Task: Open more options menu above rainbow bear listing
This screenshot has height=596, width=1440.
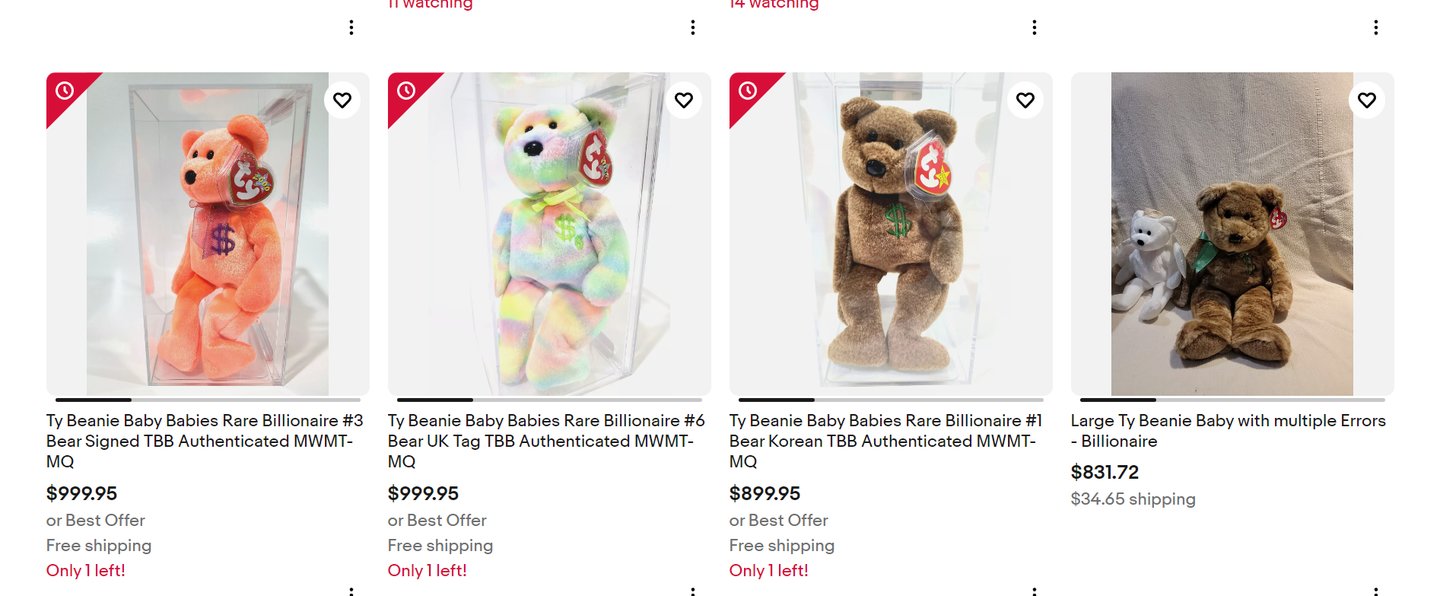Action: 693,28
